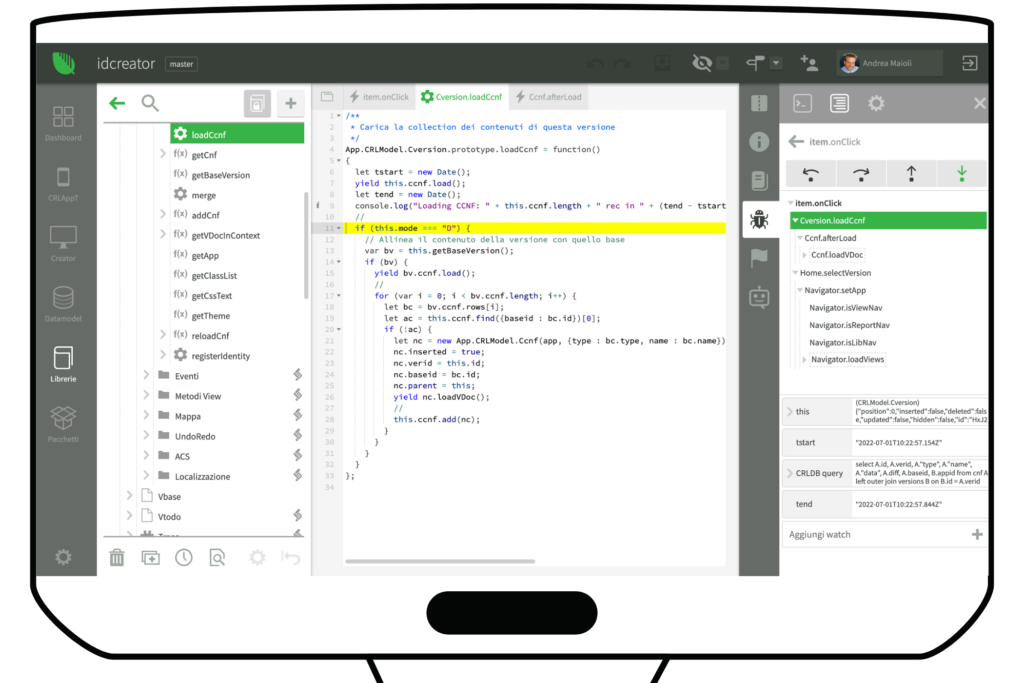1024x683 pixels.
Task: Click the step over debugger button
Action: (x=861, y=174)
